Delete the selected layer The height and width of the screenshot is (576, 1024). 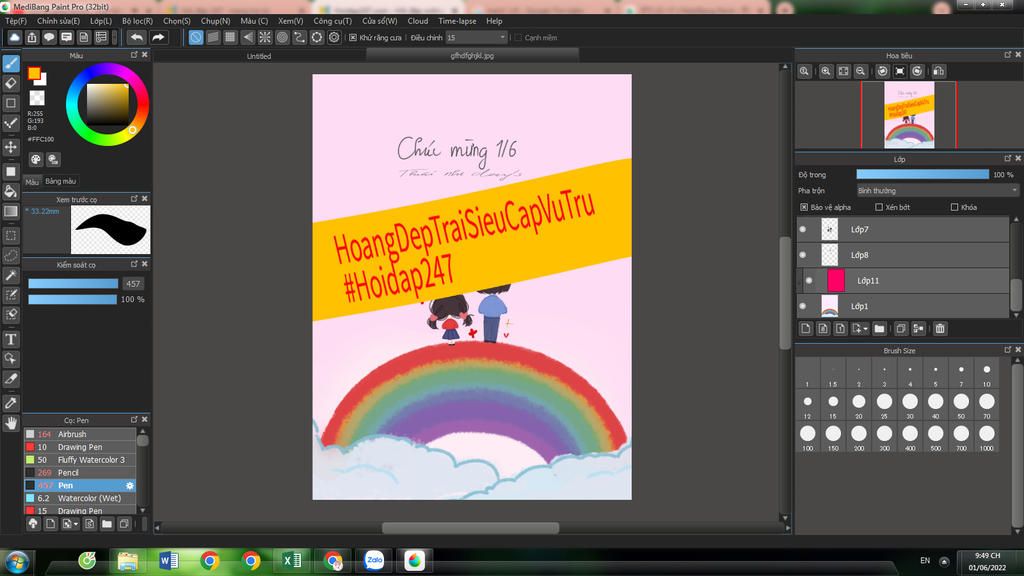pyautogui.click(x=940, y=328)
